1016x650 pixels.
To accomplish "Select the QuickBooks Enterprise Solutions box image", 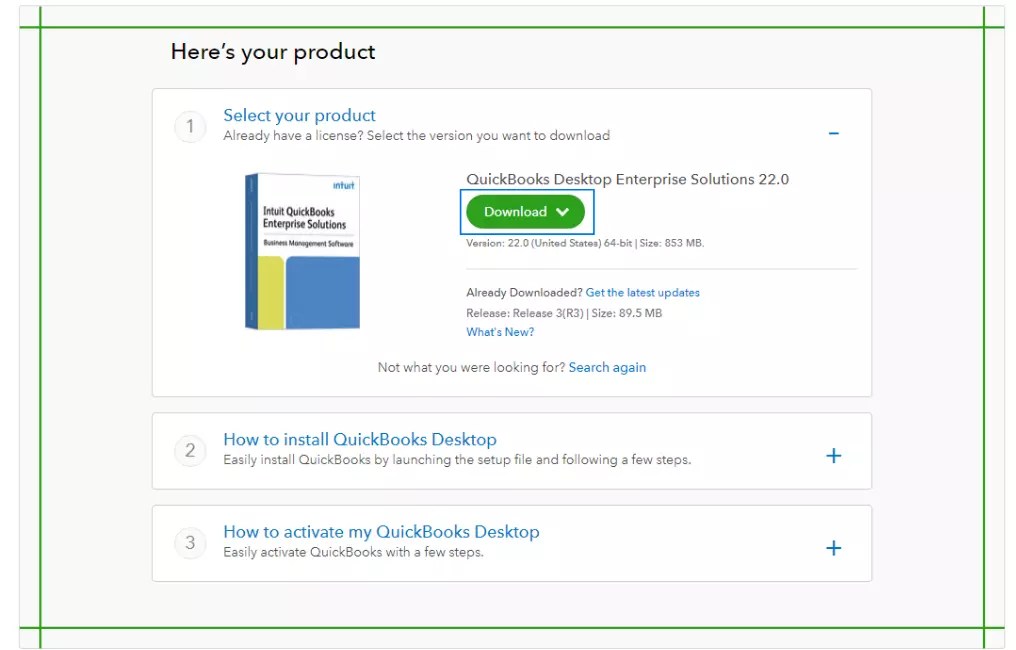I will click(x=300, y=250).
